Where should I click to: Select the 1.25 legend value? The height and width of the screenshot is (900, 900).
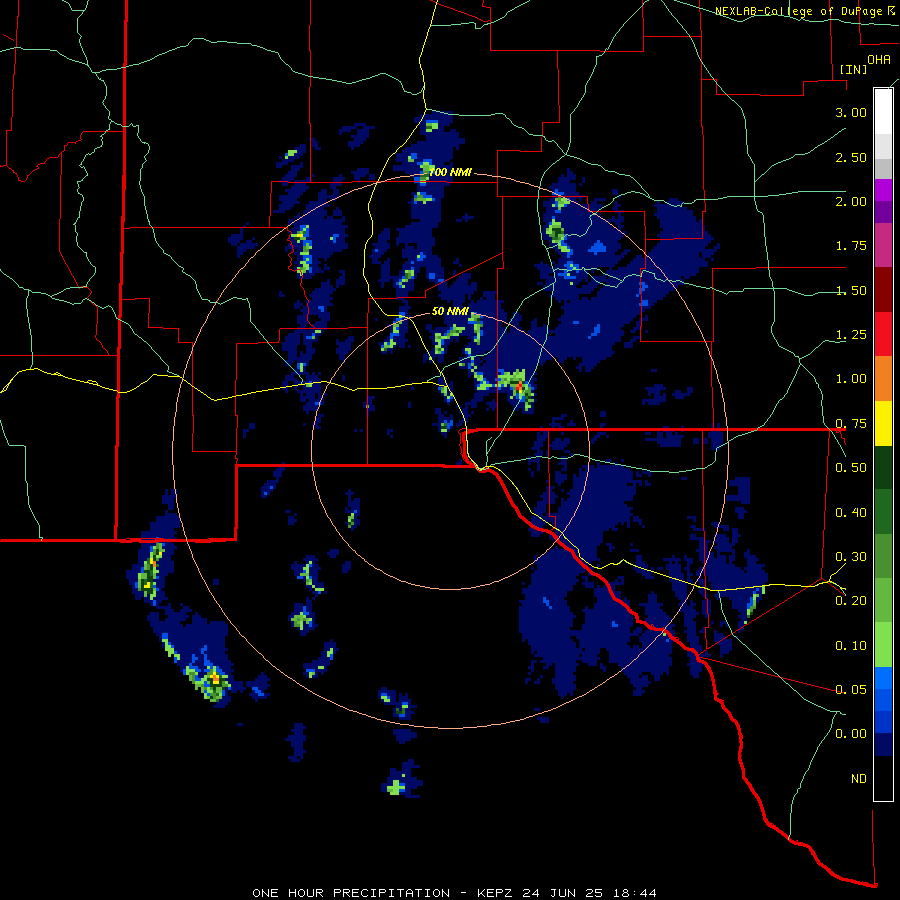point(851,335)
